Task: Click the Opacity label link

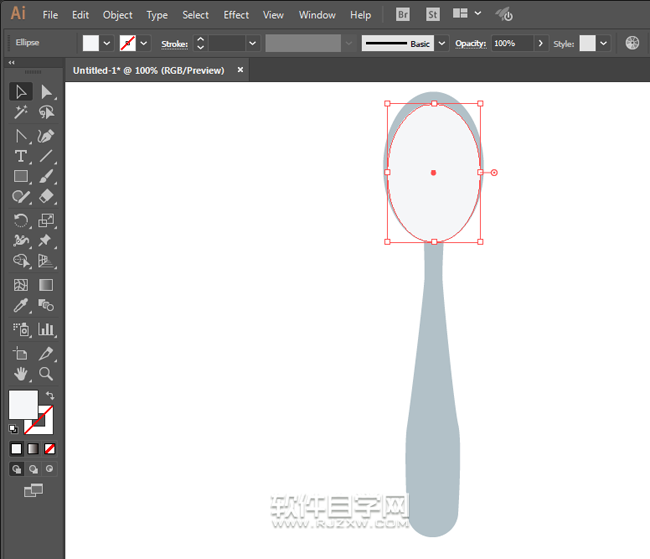Action: (470, 44)
